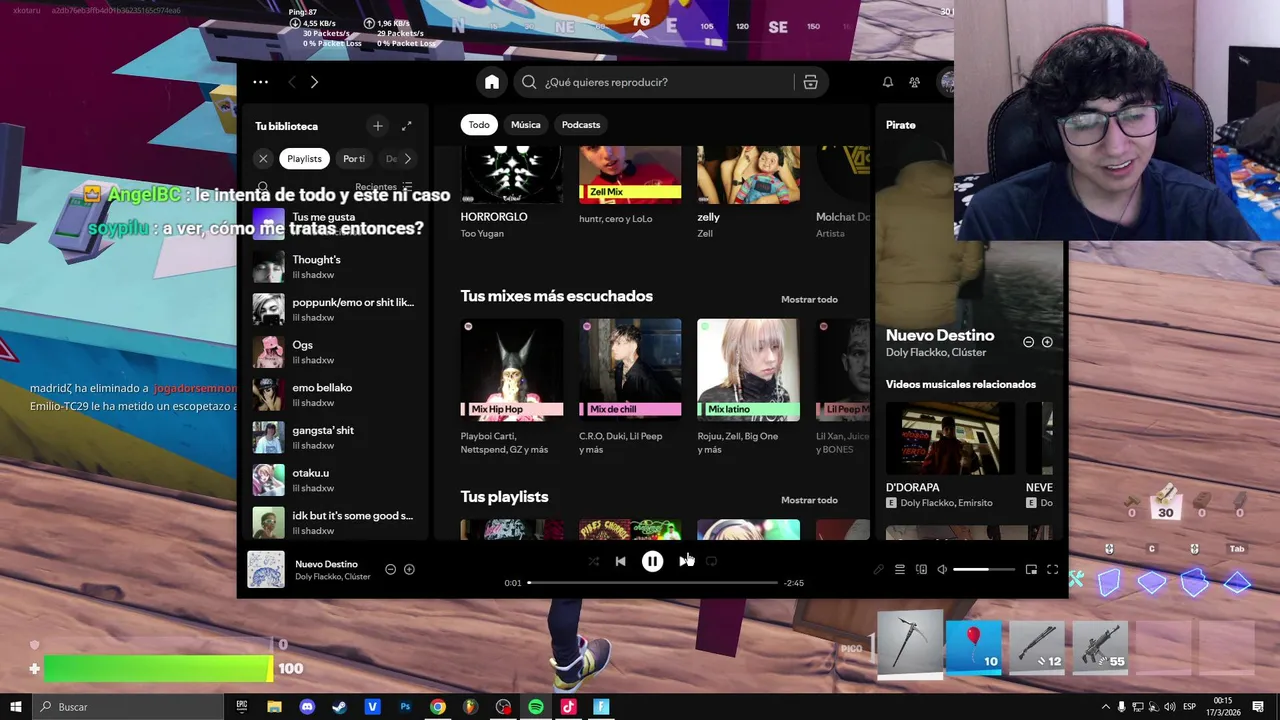Open Photoshop from the taskbar
The height and width of the screenshot is (720, 1280).
pyautogui.click(x=405, y=707)
